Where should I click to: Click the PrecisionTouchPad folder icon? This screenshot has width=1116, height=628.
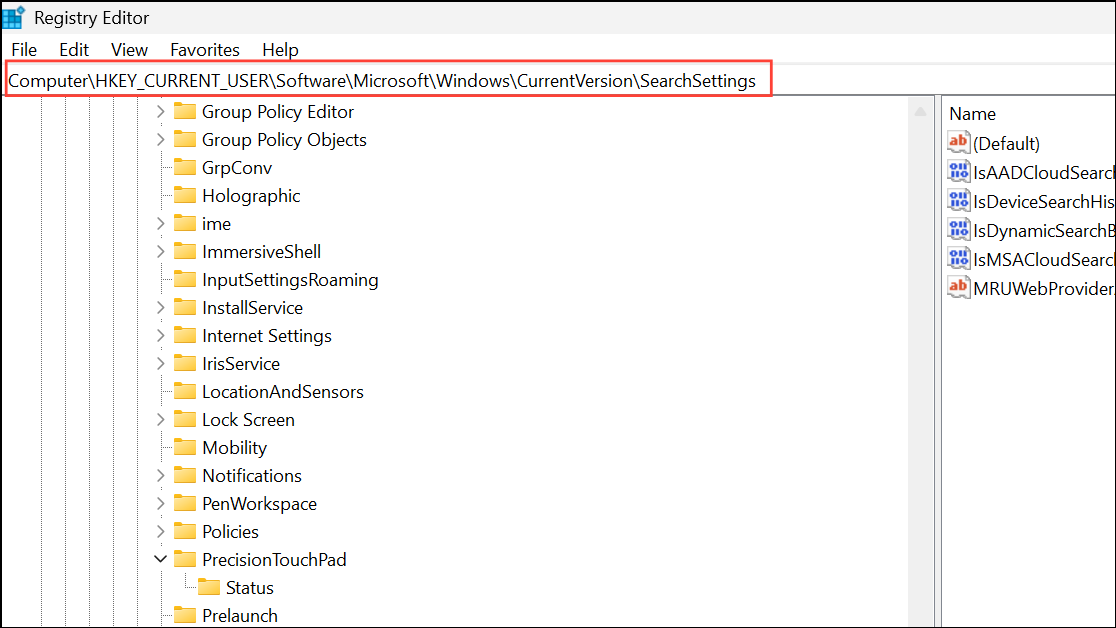pos(185,559)
